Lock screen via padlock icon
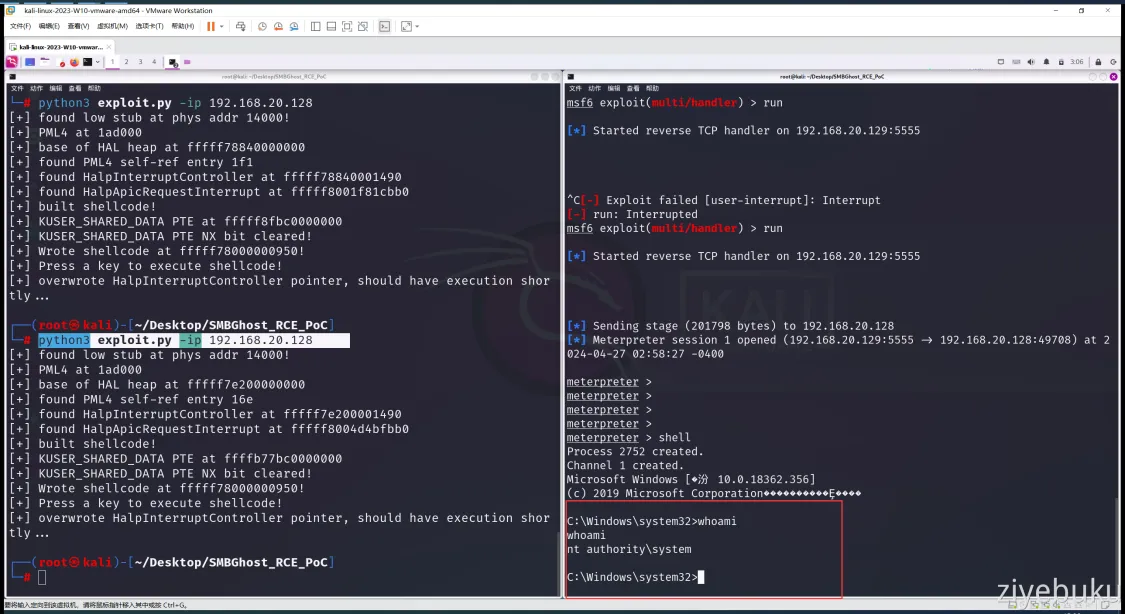 [1098, 62]
